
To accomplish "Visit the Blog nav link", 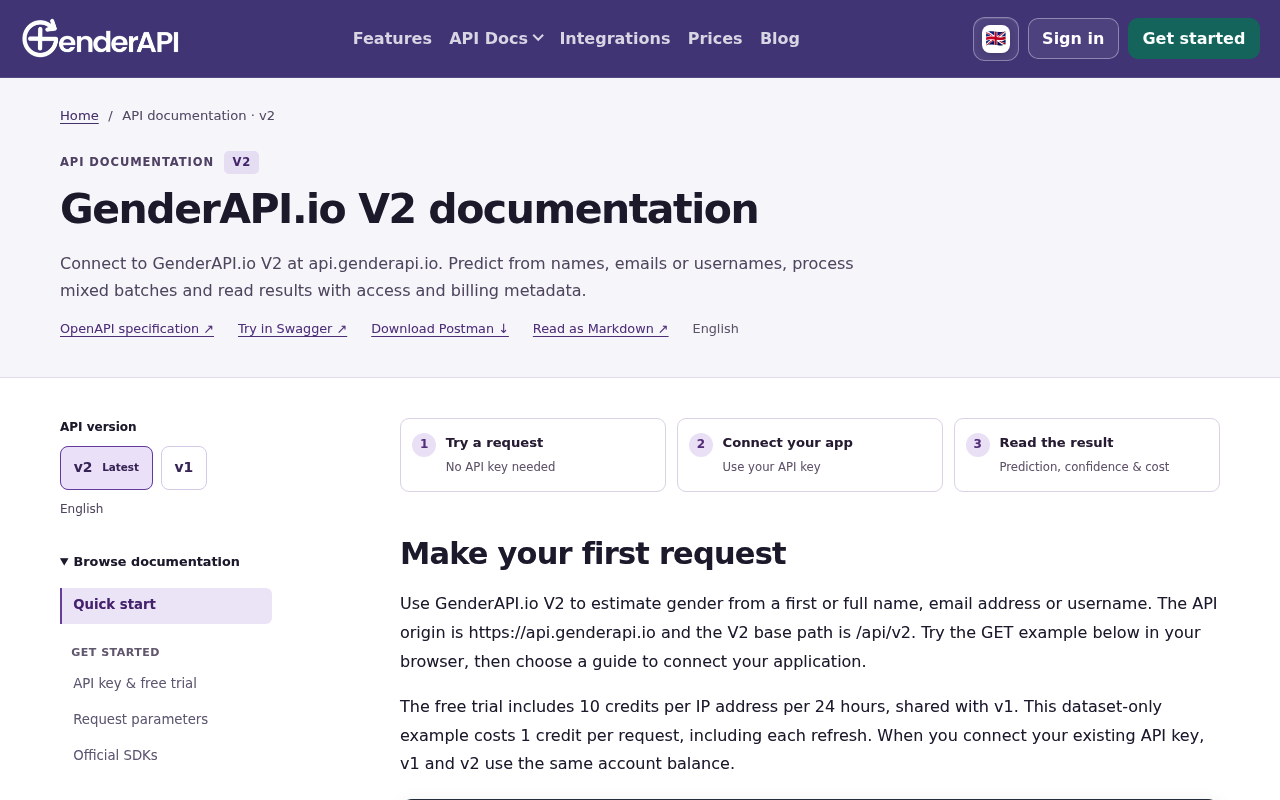I will (x=780, y=38).
